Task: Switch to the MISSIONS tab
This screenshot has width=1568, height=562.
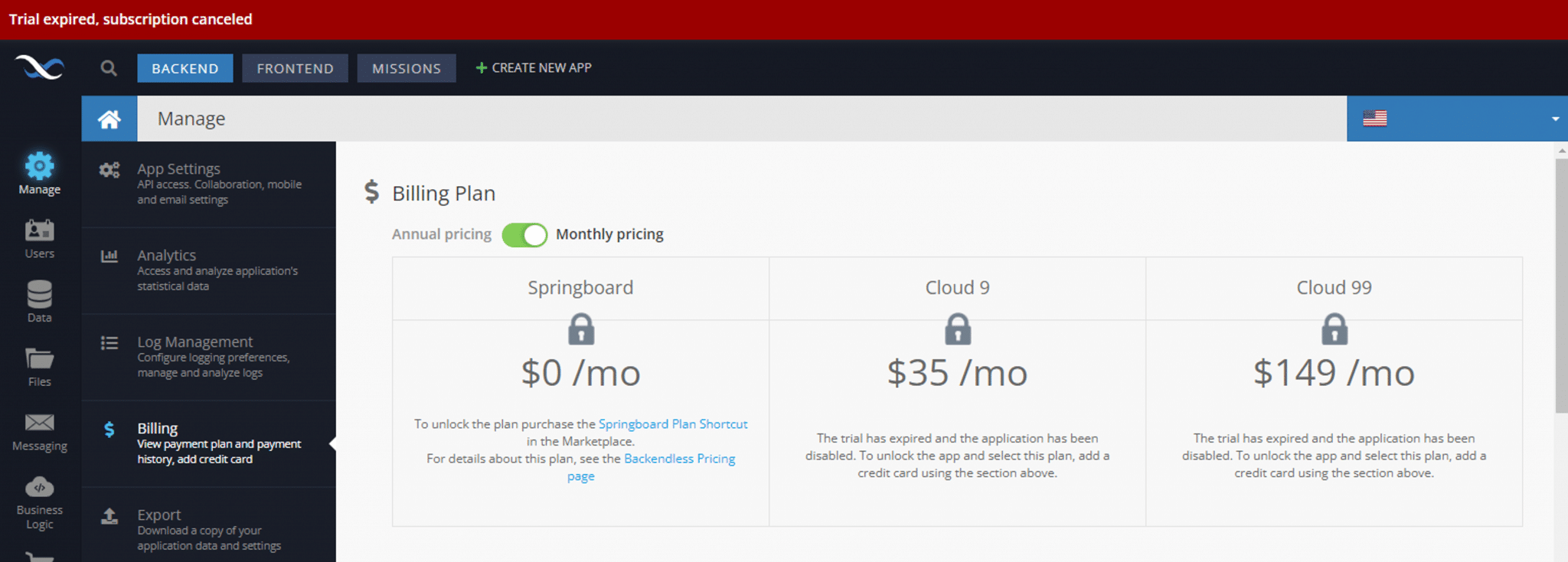Action: [x=407, y=68]
